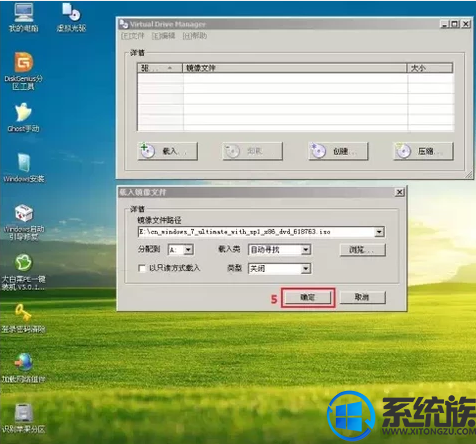Image resolution: width=476 pixels, height=444 pixels.
Task: Click the 浏览 browse button
Action: click(363, 250)
